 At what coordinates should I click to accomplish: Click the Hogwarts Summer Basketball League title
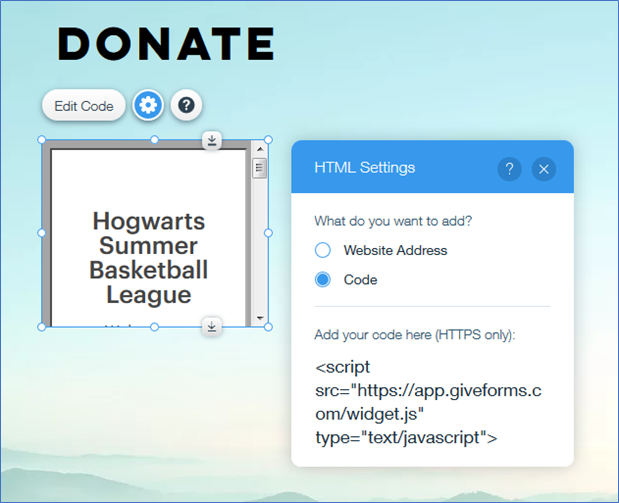click(148, 257)
